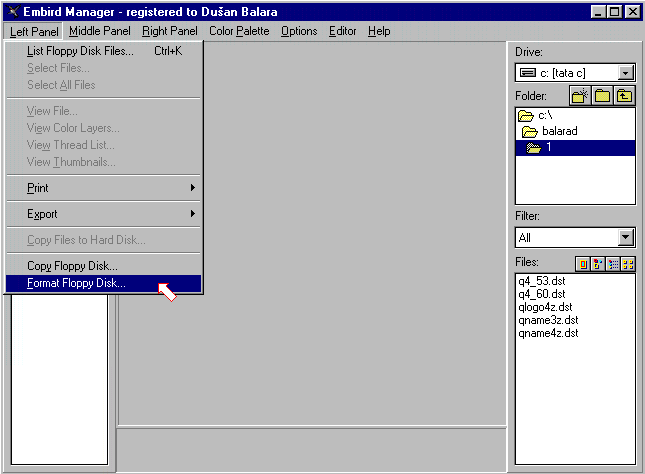This screenshot has width=645, height=474.
Task: Select file qname4z.dst
Action: (548, 333)
